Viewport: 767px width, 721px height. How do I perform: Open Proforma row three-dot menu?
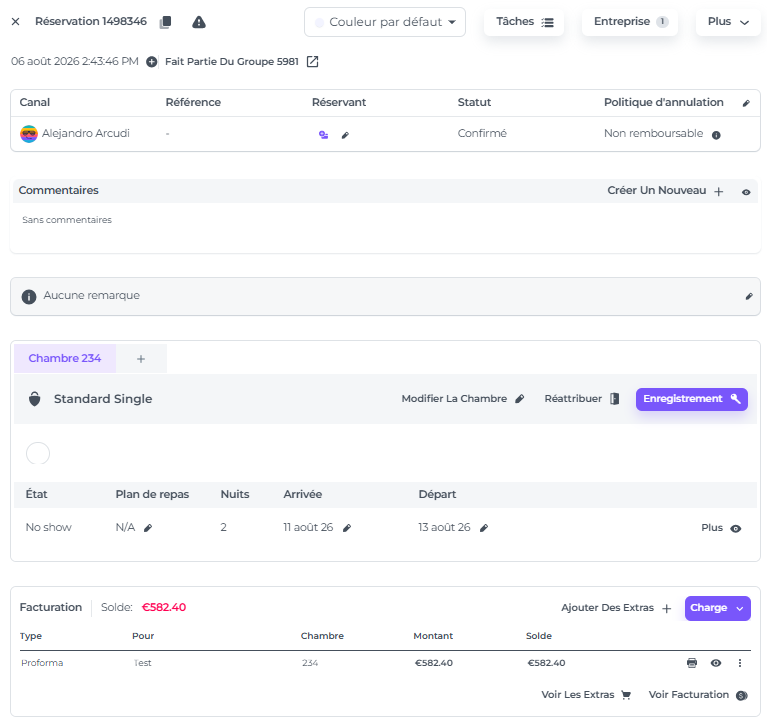click(x=740, y=663)
